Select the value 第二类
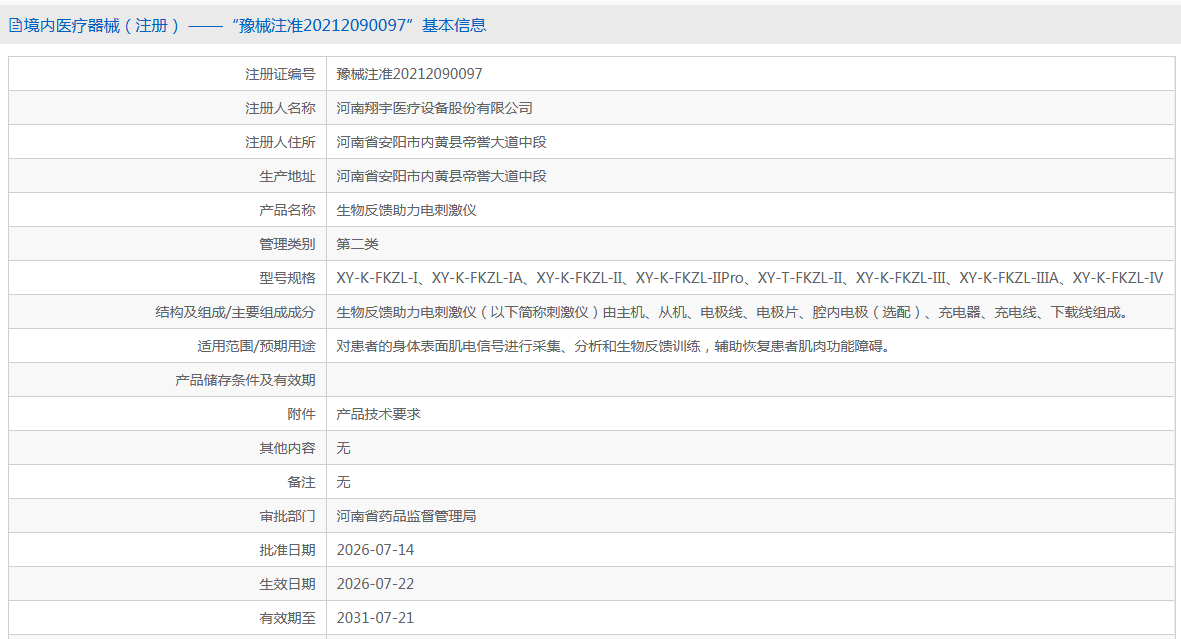The width and height of the screenshot is (1181, 639). point(358,244)
